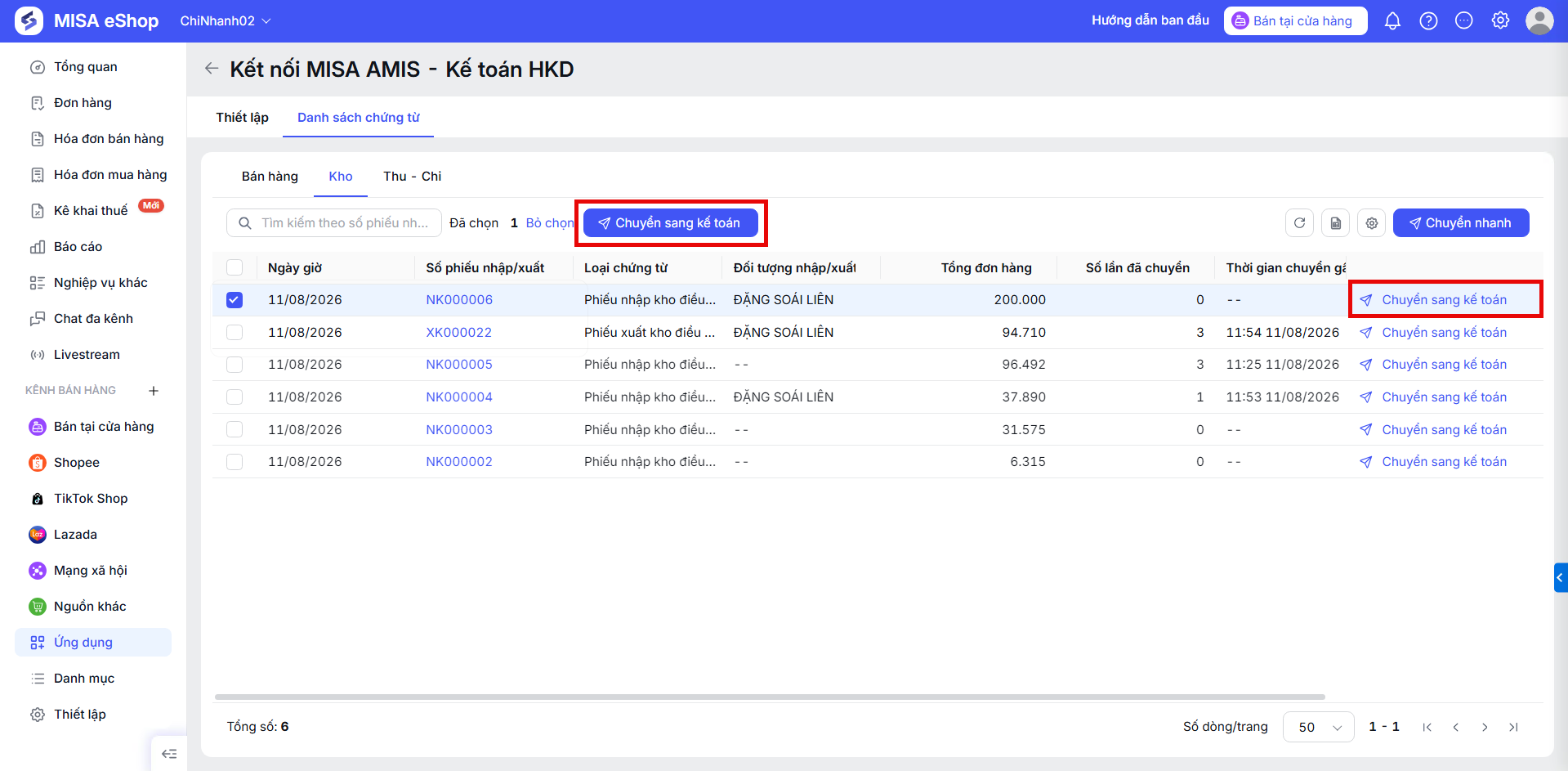
Task: Select the Thu - Chi sub-tab
Action: [413, 177]
